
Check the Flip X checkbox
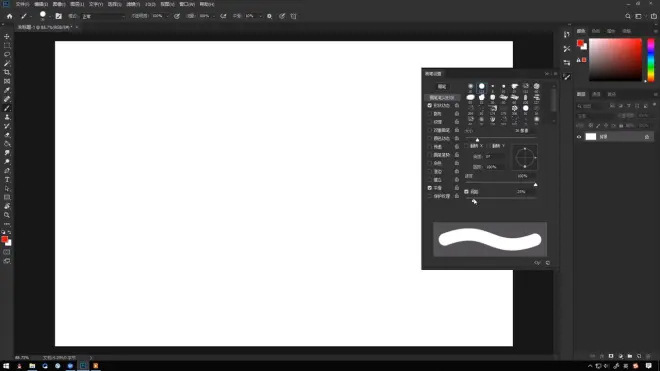point(466,146)
